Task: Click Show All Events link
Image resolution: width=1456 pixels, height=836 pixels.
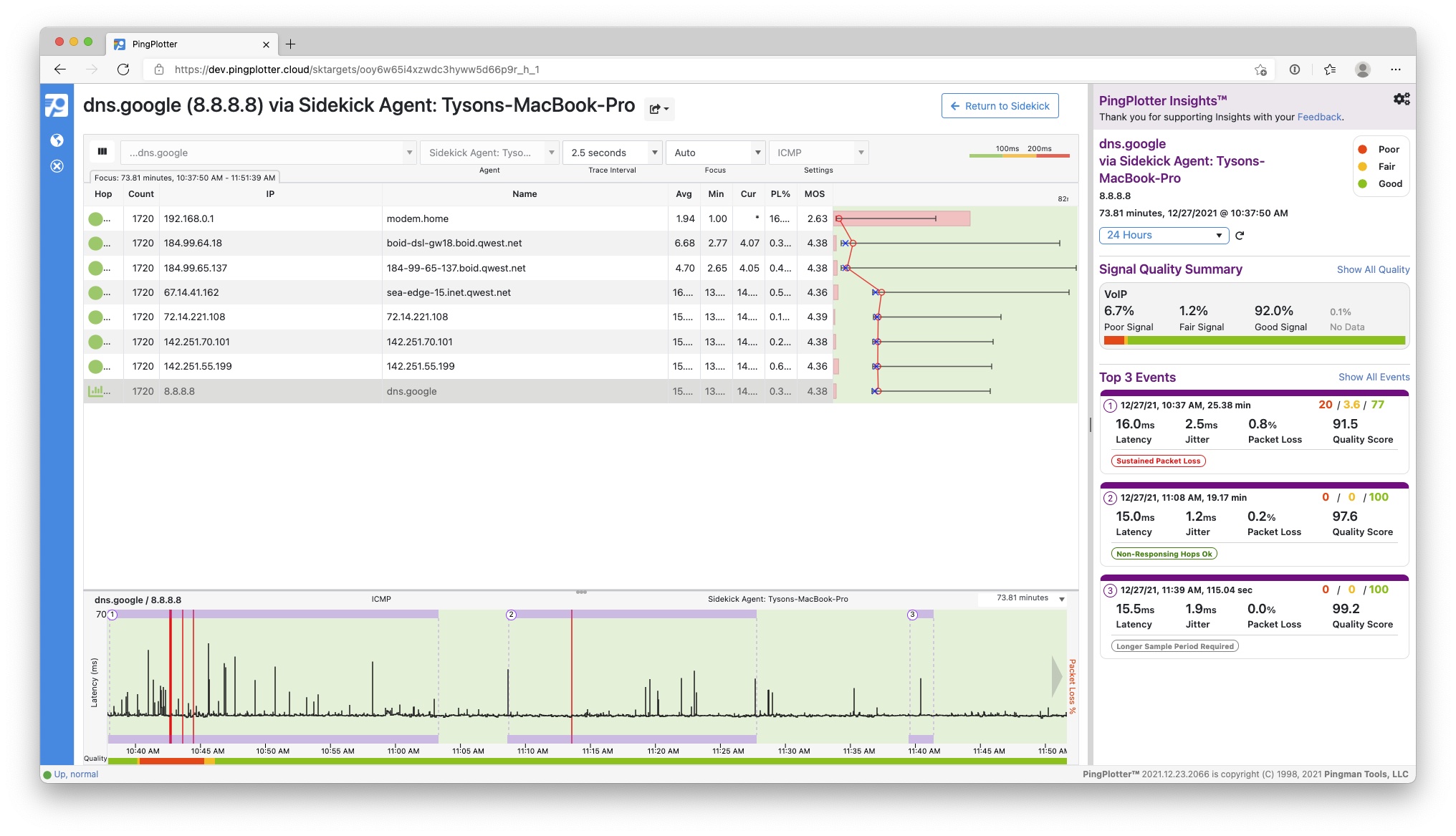Action: (1374, 377)
